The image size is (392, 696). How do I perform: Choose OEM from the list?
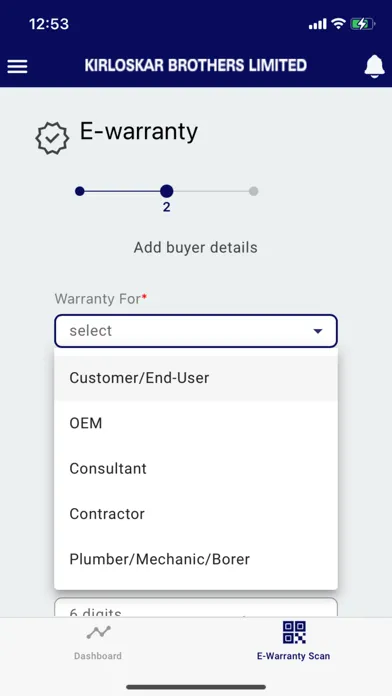(196, 423)
